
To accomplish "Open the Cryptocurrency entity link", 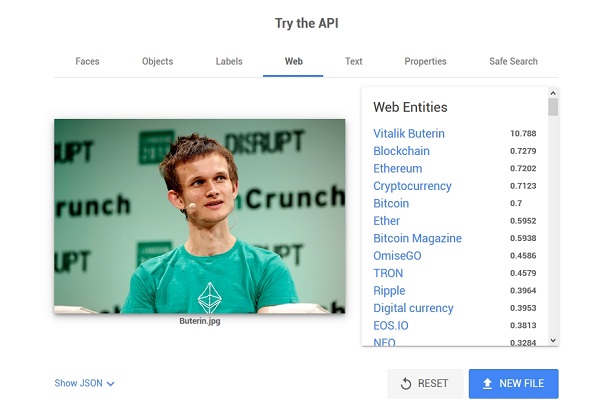I will click(x=412, y=186).
